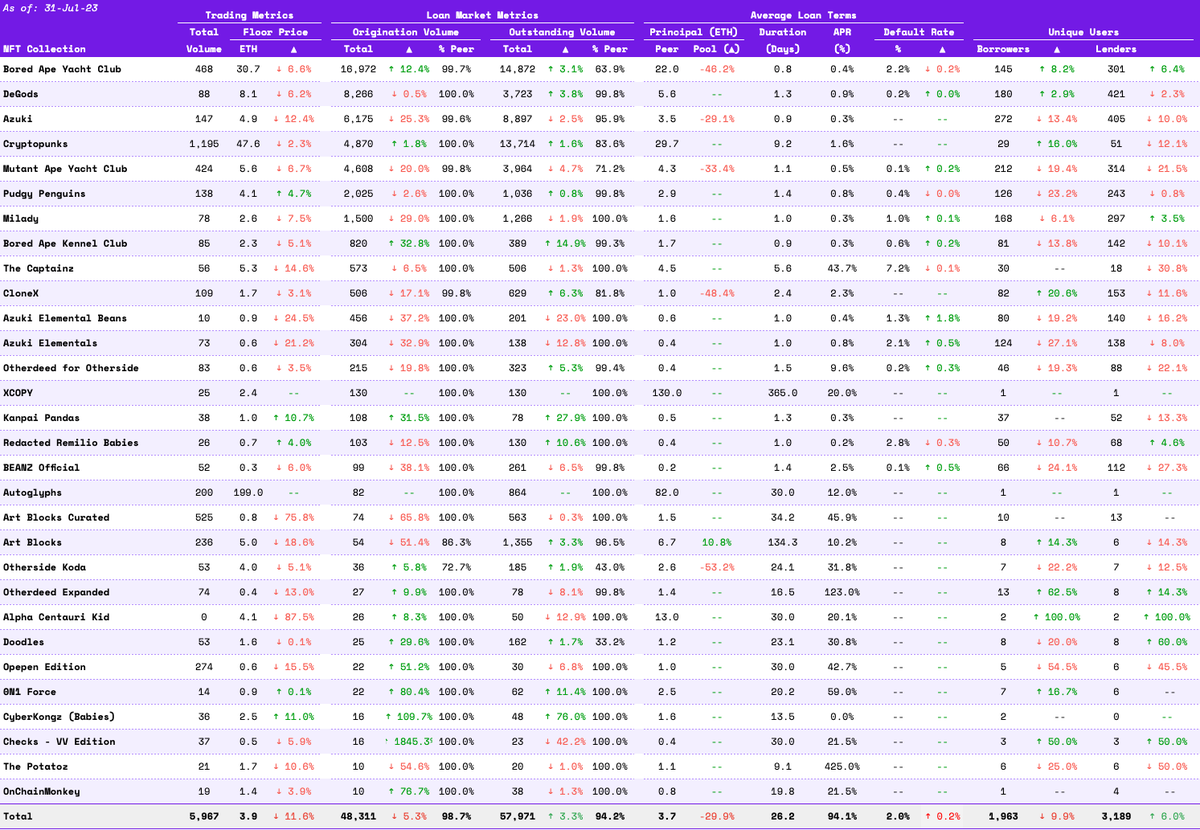Viewport: 1200px width, 830px height.
Task: Select the 'Loan Market Metrics' header group
Action: click(x=481, y=16)
